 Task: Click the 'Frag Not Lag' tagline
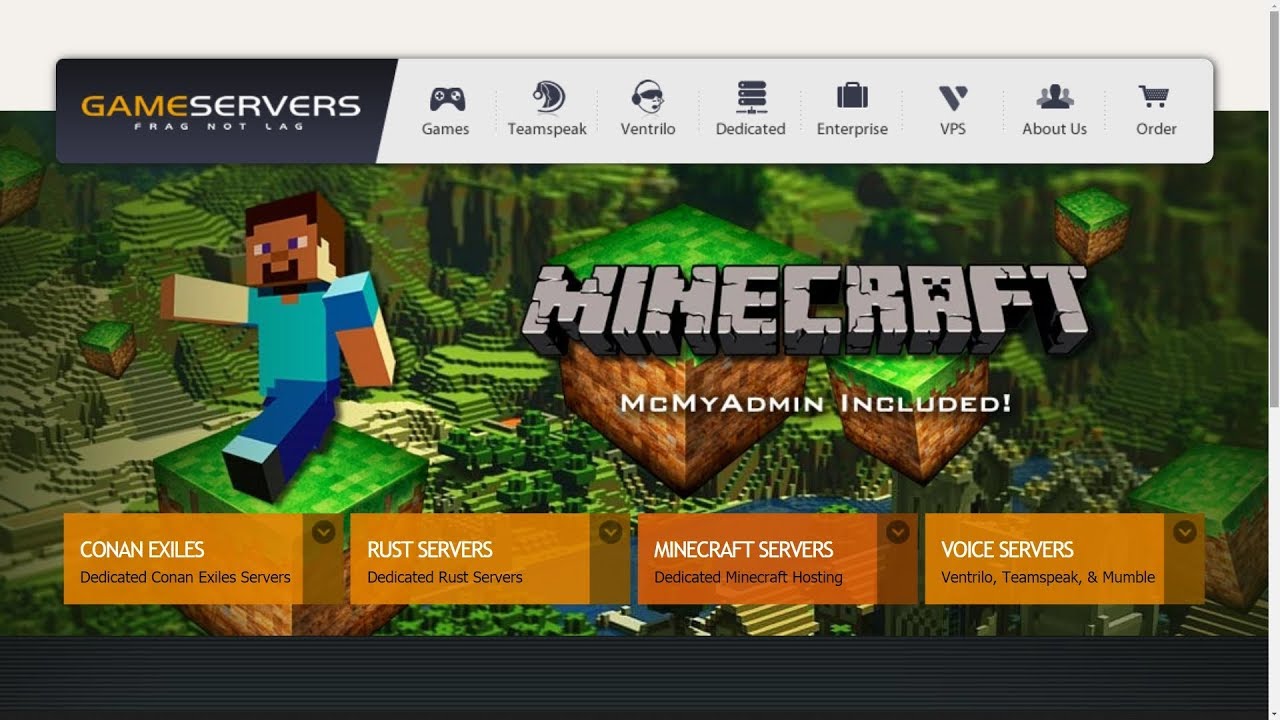pyautogui.click(x=220, y=126)
